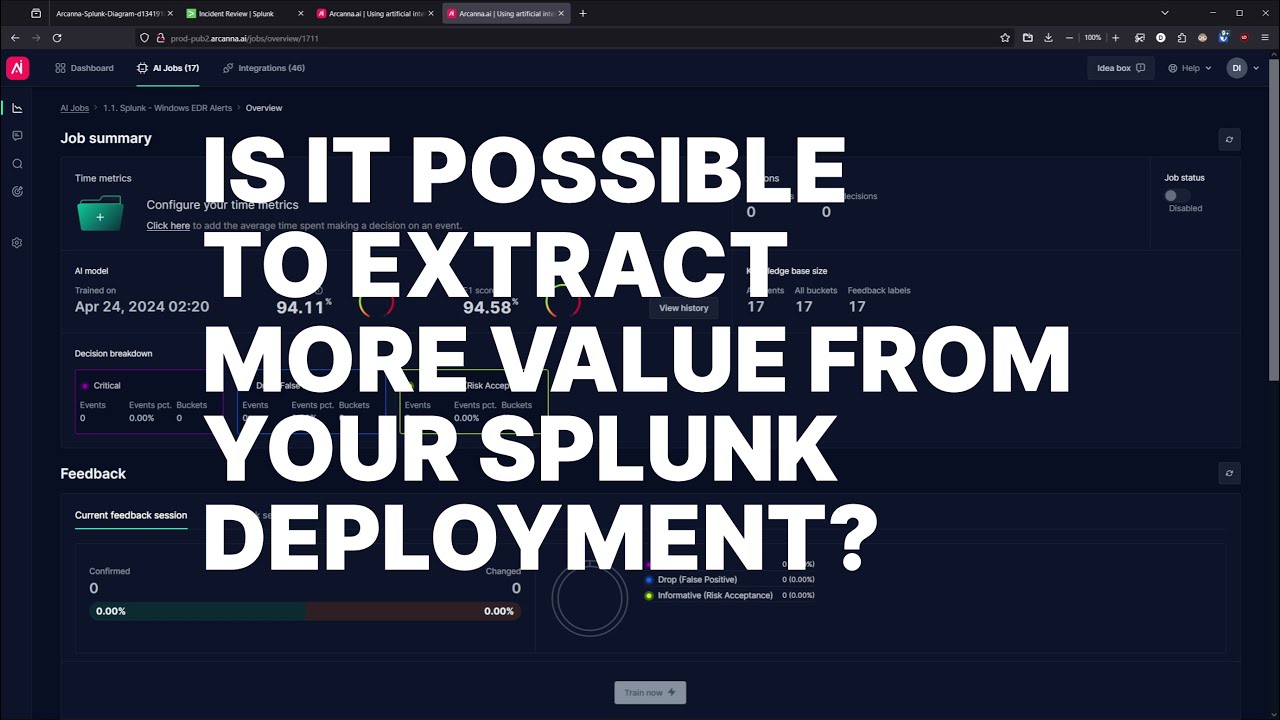
Task: Open the feedback chat icon in sidebar
Action: click(17, 135)
